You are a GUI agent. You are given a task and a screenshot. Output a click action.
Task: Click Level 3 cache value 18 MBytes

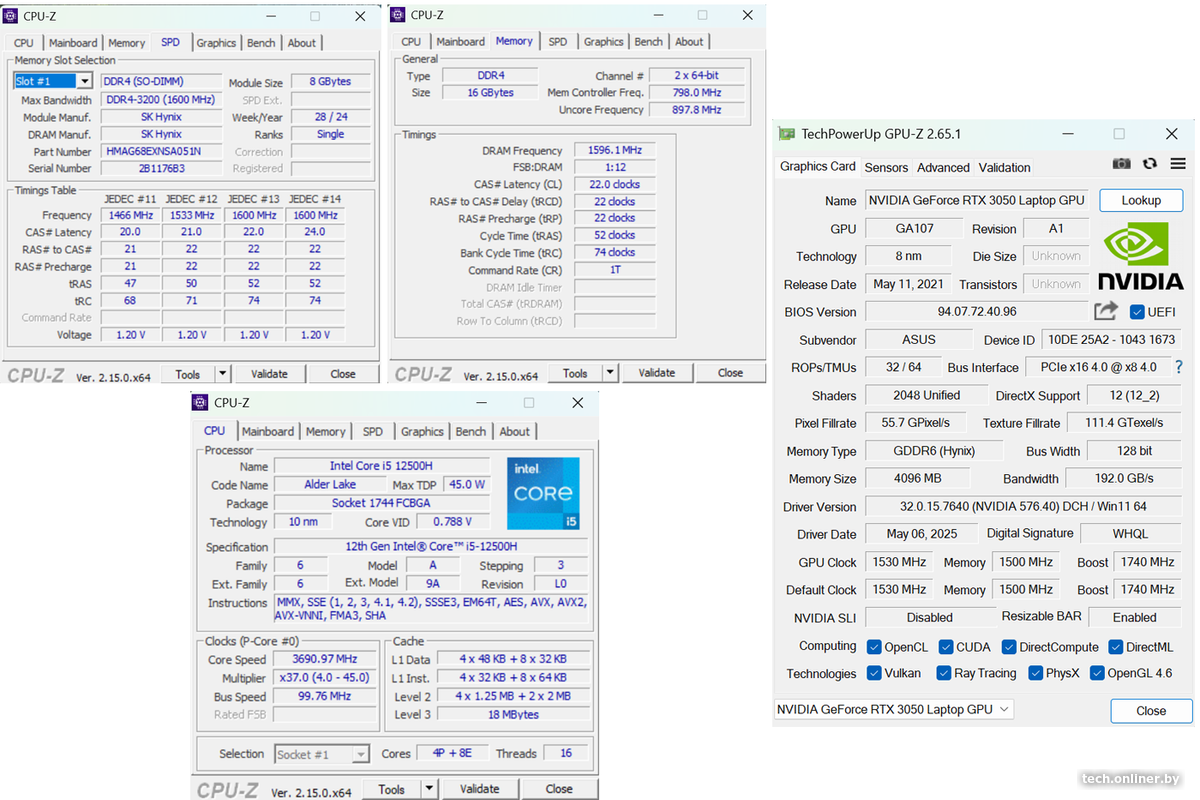coord(514,714)
